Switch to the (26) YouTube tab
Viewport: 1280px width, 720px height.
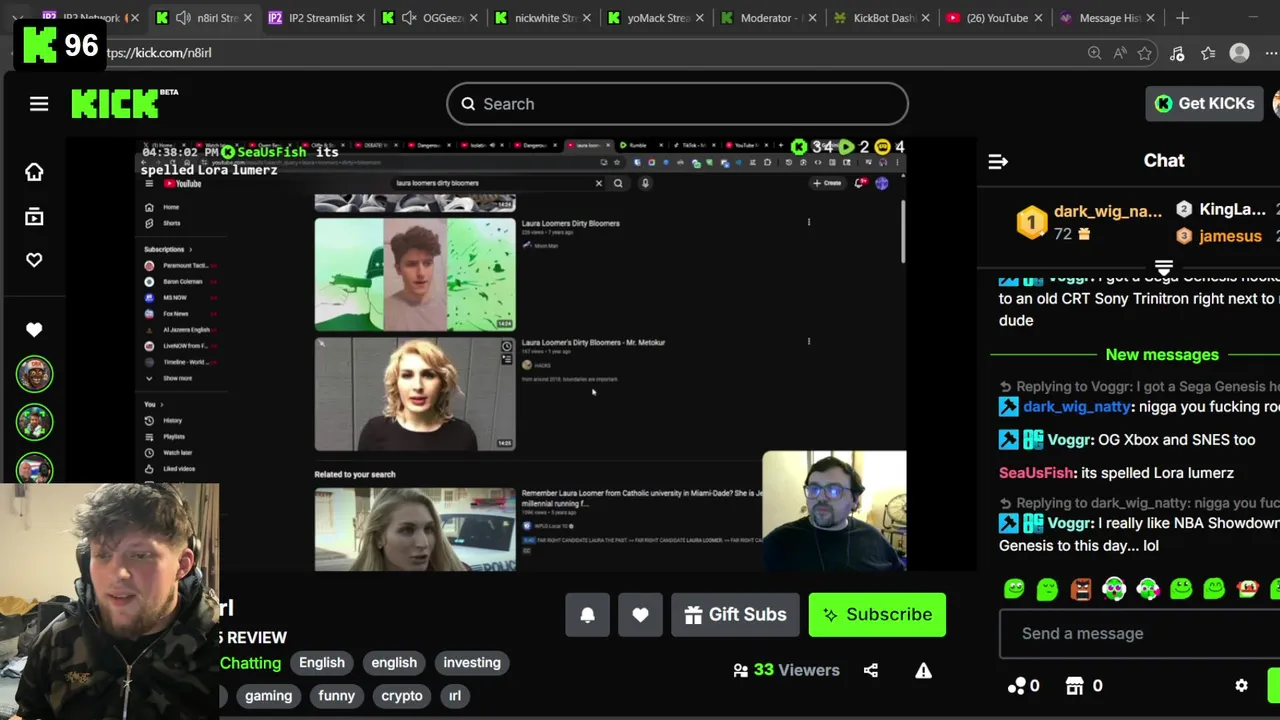(x=996, y=18)
